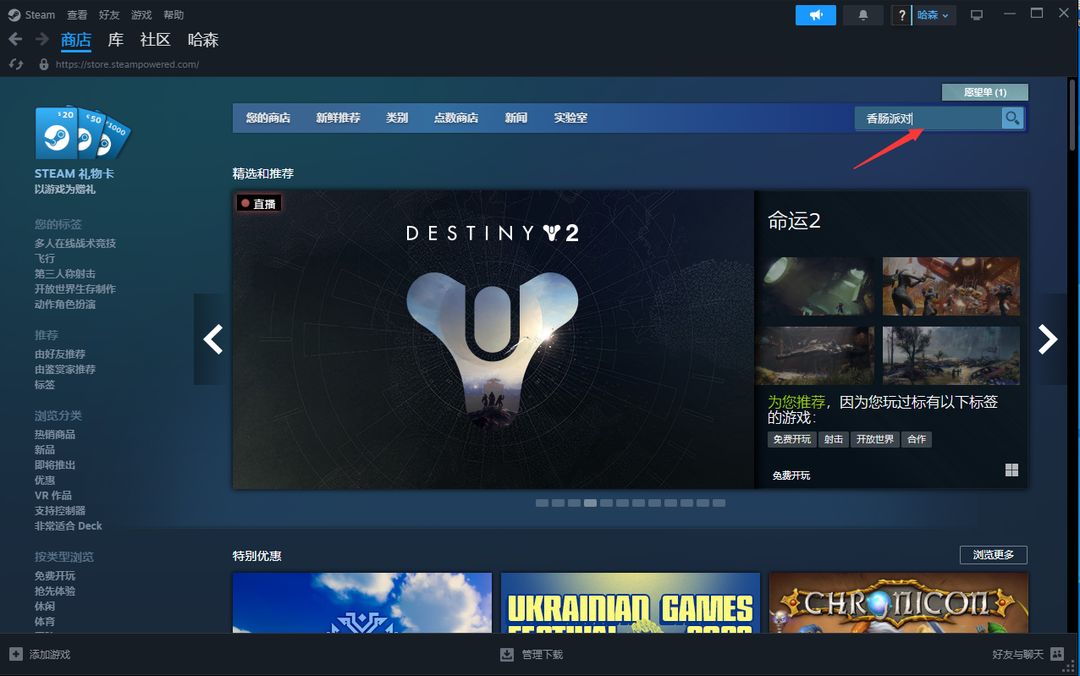Open the Ukrainian Games Festival offer
1080x676 pixels.
[x=630, y=602]
